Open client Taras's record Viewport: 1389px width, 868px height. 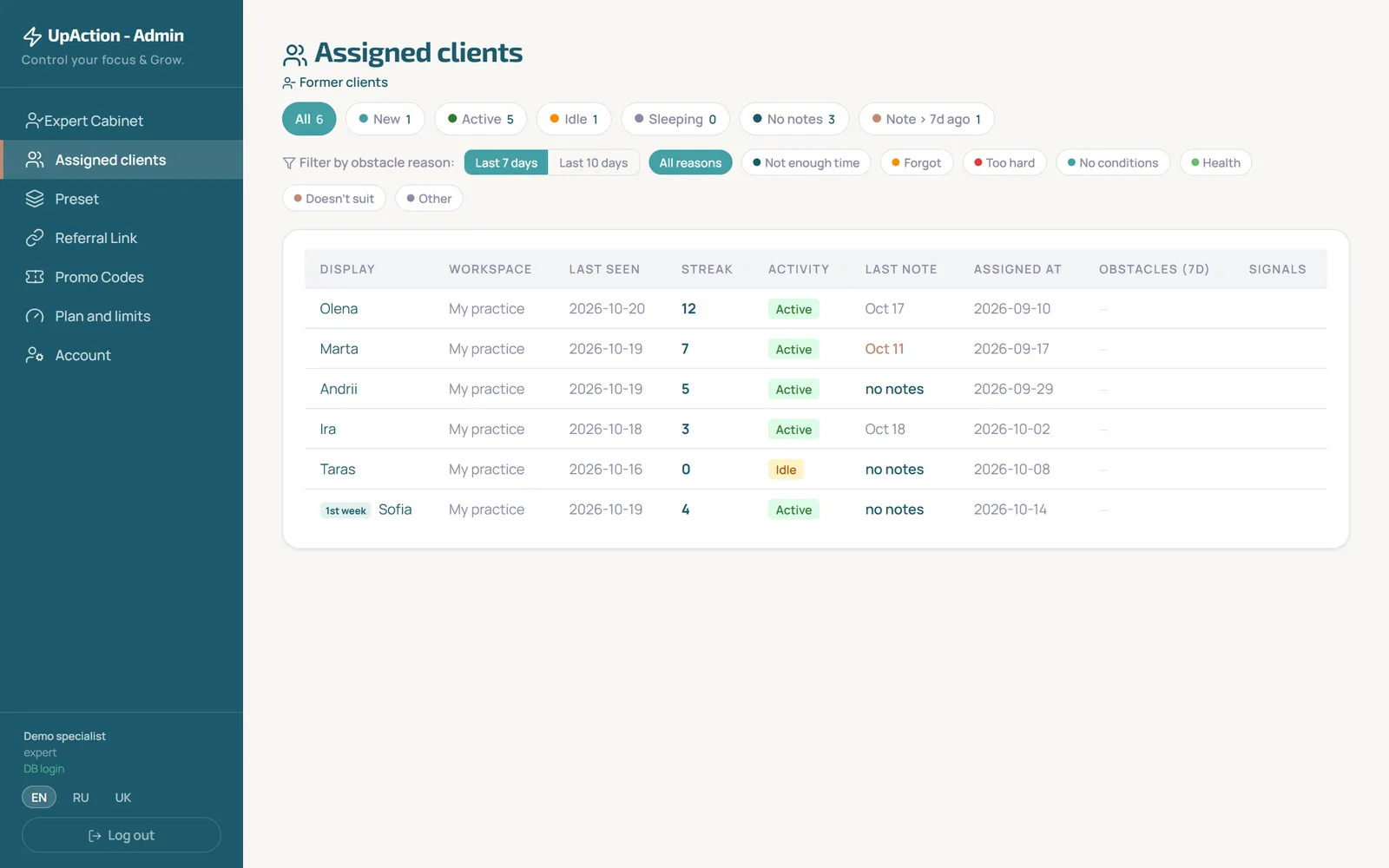pyautogui.click(x=338, y=470)
